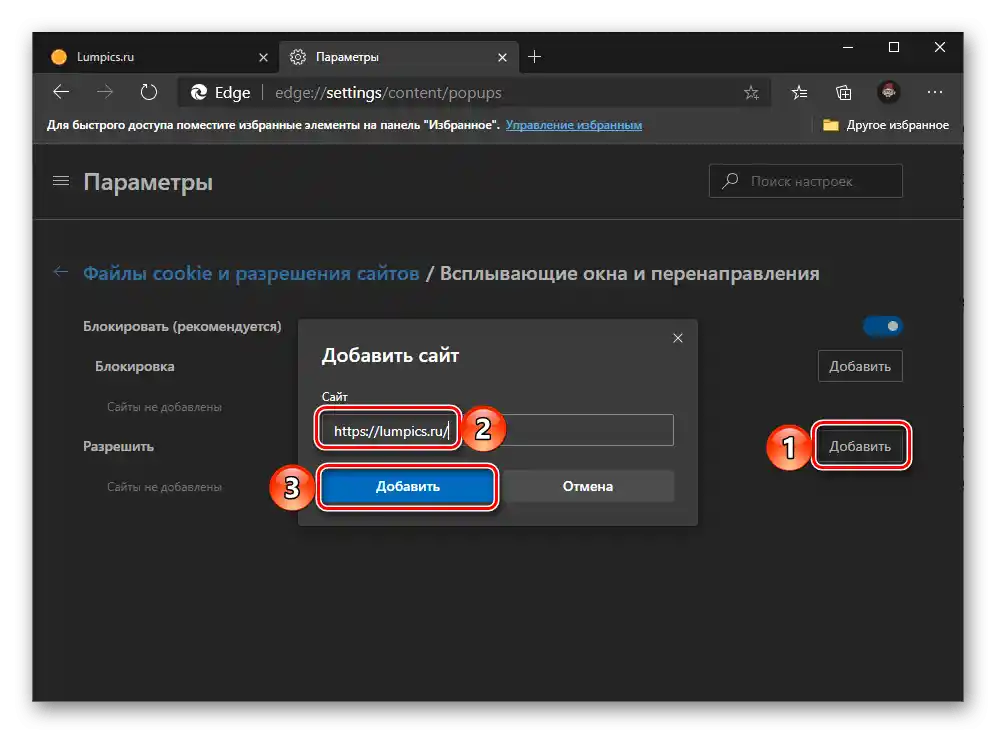
Task: Open the settings hamburger menu
Action: tap(61, 181)
